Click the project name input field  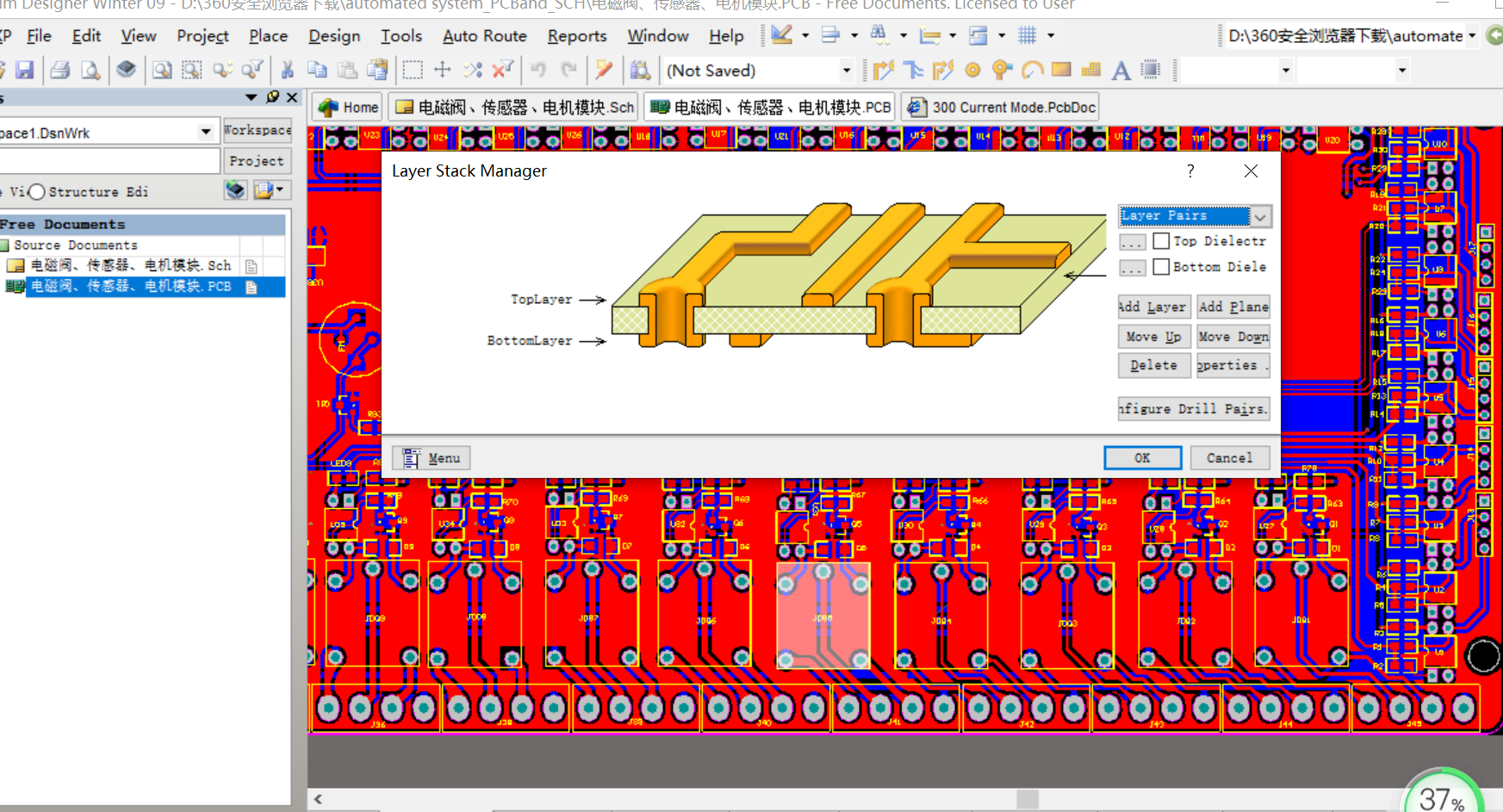tap(109, 161)
